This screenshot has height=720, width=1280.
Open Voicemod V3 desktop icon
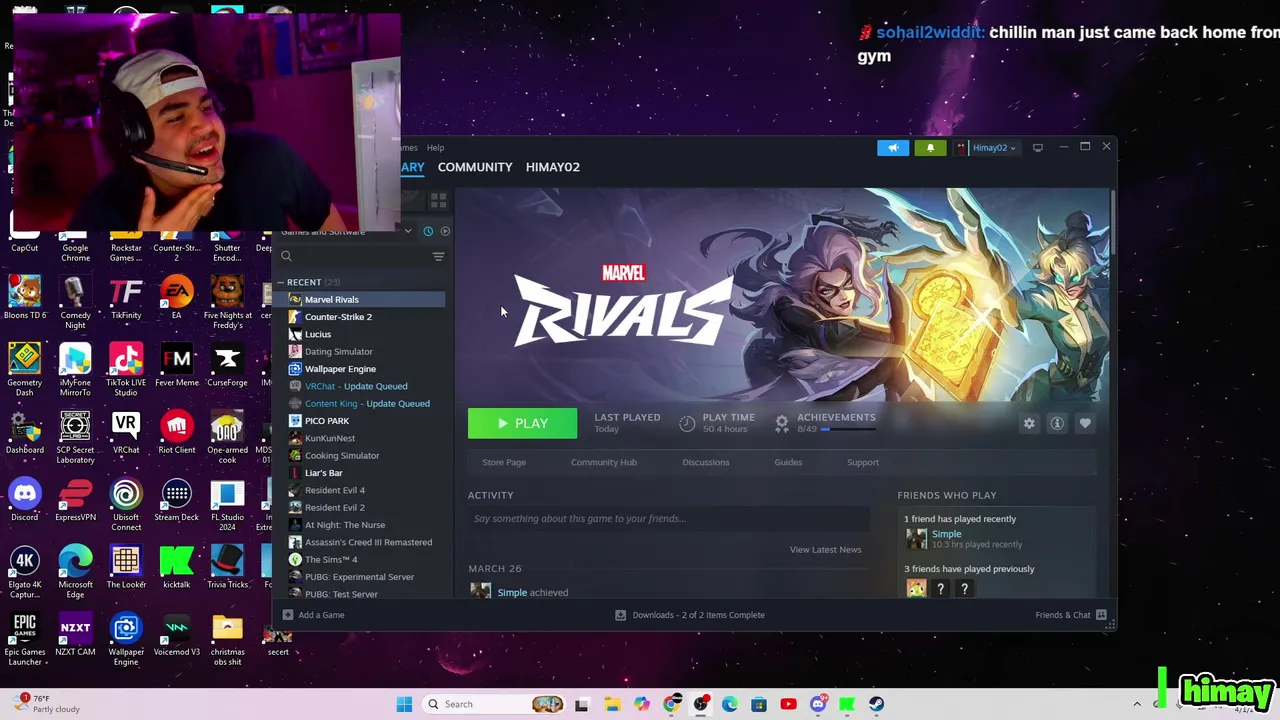coord(177,633)
